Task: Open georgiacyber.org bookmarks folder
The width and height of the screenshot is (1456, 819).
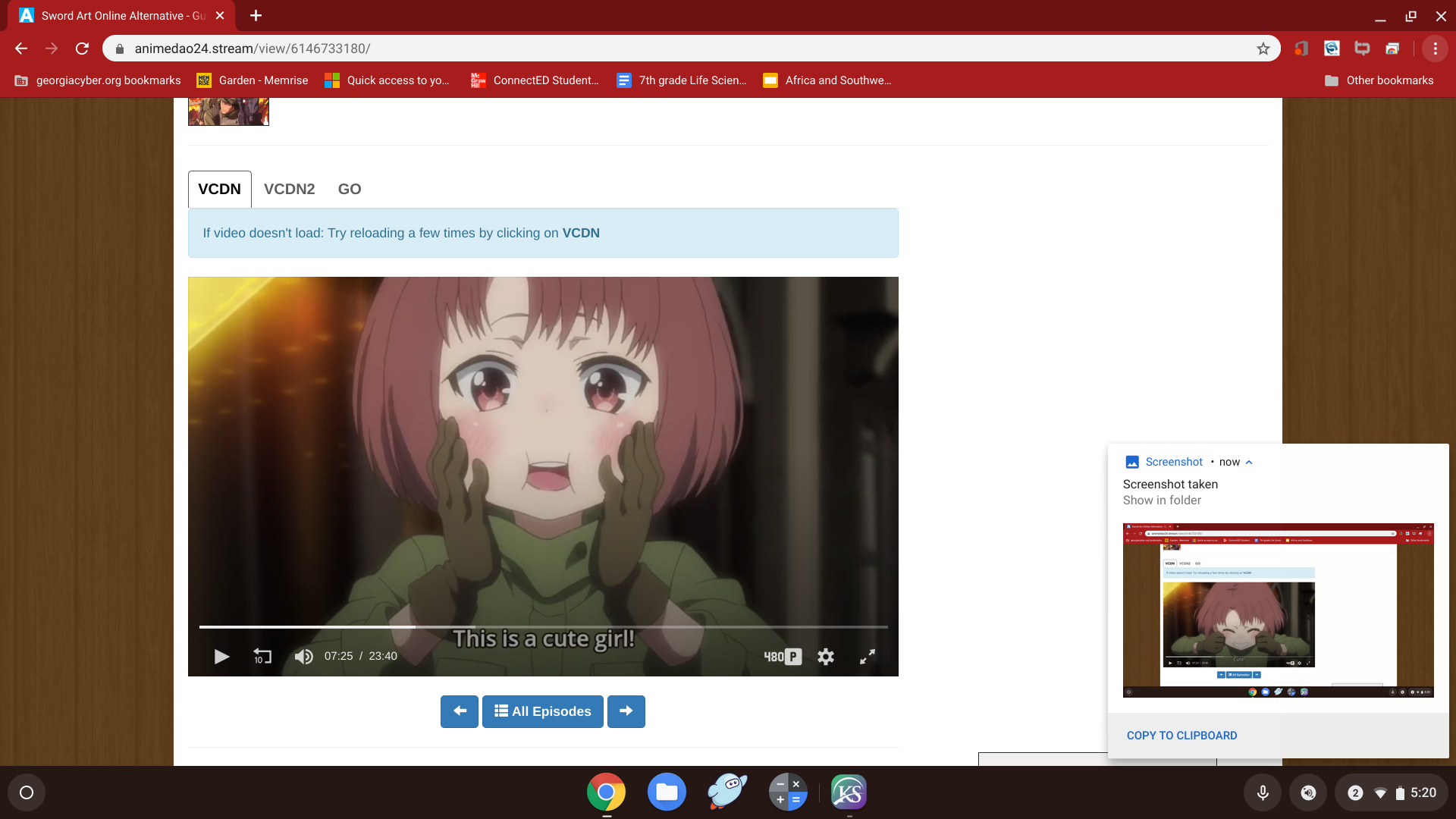Action: pos(99,80)
